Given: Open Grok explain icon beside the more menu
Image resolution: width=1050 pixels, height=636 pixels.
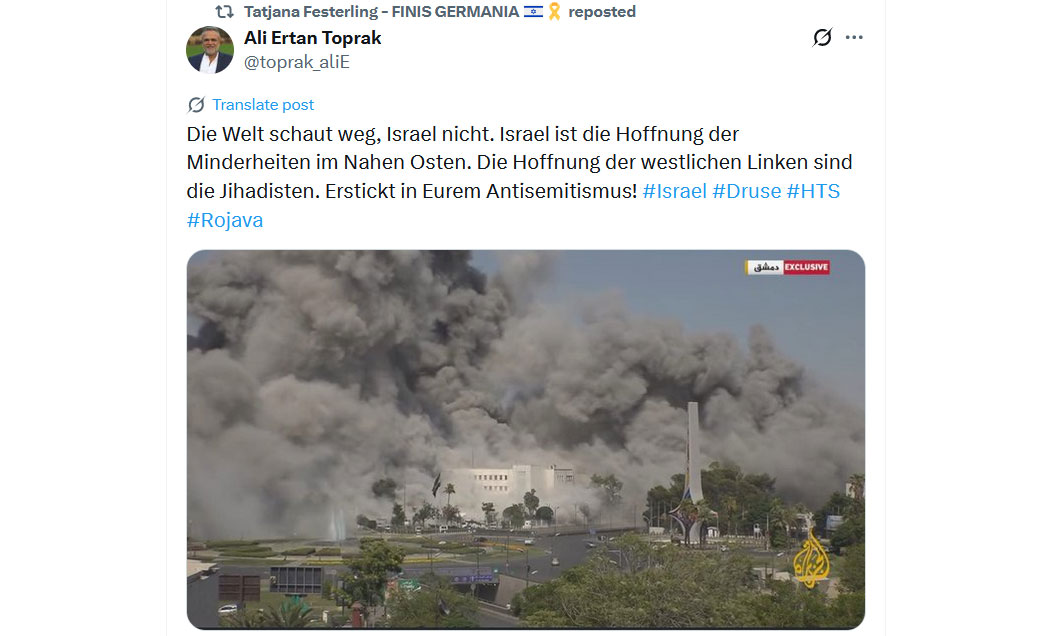Looking at the screenshot, I should tap(822, 37).
